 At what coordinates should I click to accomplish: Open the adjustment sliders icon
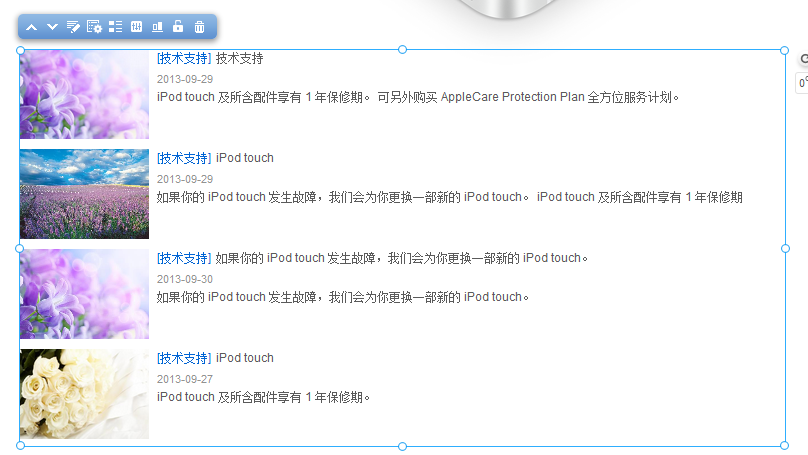(137, 27)
